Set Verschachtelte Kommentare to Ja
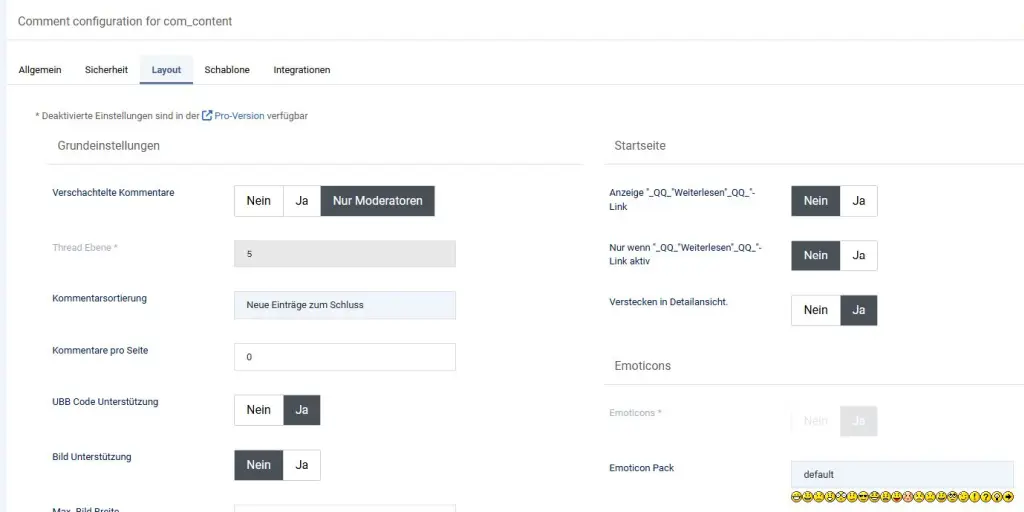The image size is (1024, 512). pos(301,201)
